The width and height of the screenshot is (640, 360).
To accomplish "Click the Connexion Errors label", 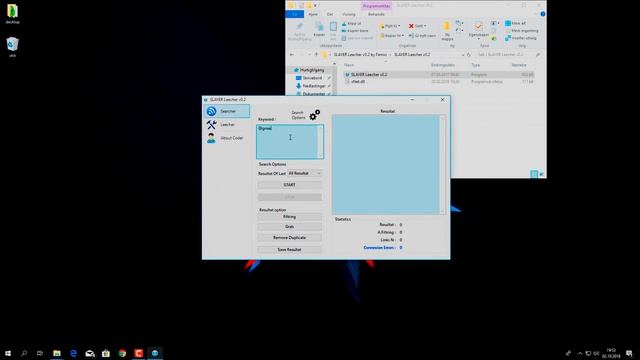I will 379,248.
